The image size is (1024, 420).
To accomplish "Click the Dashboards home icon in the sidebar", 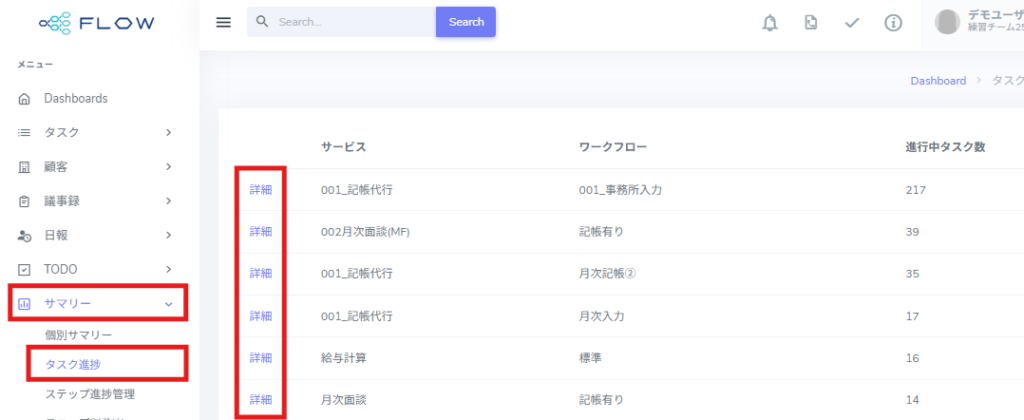I will (x=25, y=99).
